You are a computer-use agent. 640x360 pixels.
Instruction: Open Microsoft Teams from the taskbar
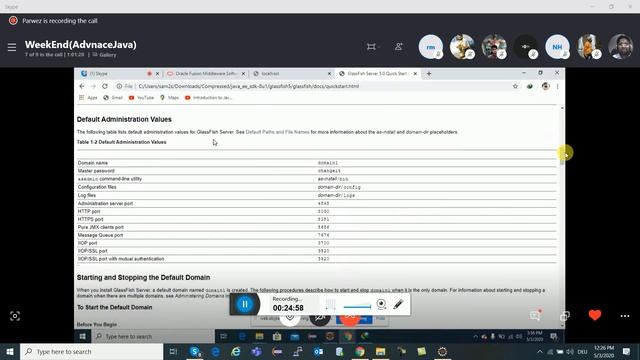tap(257, 351)
